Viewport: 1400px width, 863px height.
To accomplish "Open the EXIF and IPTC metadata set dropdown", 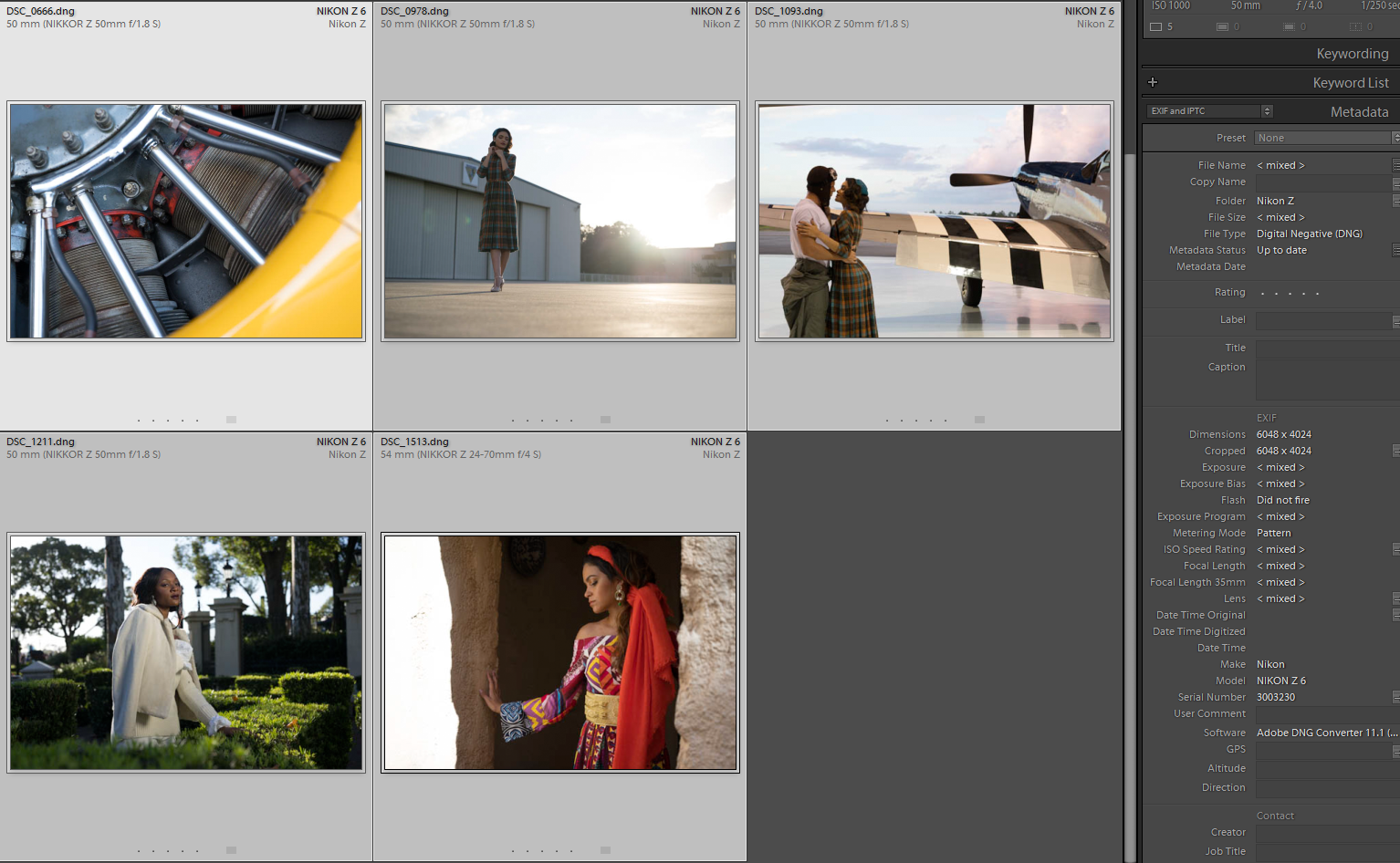I will click(1209, 111).
